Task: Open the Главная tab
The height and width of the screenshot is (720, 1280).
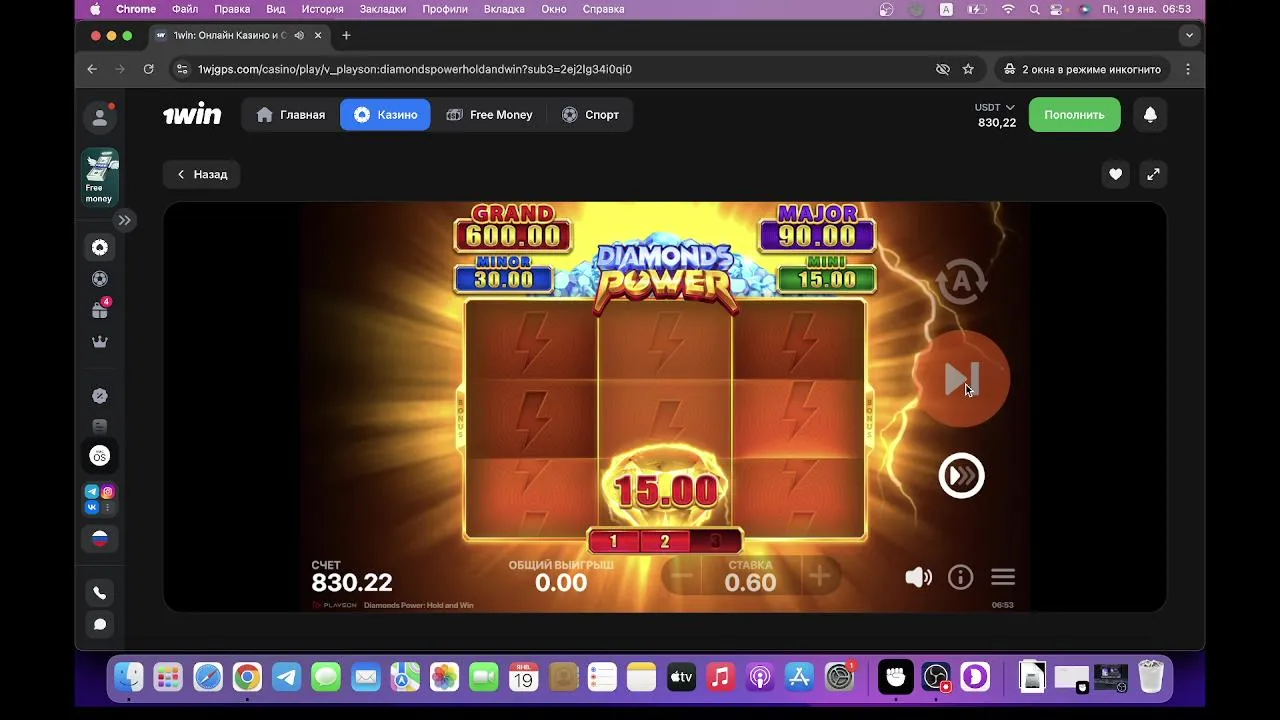Action: [291, 115]
